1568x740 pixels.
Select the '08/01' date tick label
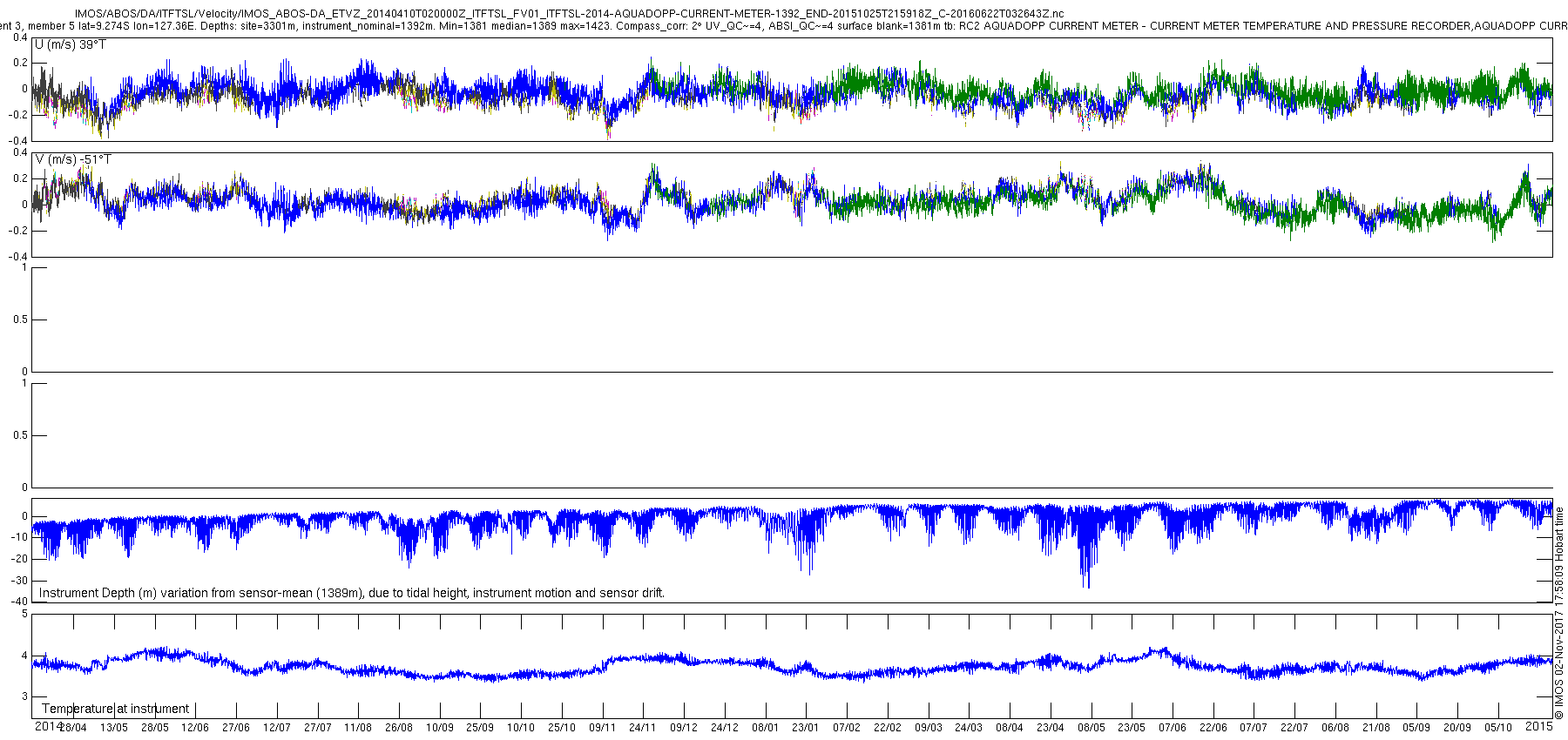click(x=766, y=728)
